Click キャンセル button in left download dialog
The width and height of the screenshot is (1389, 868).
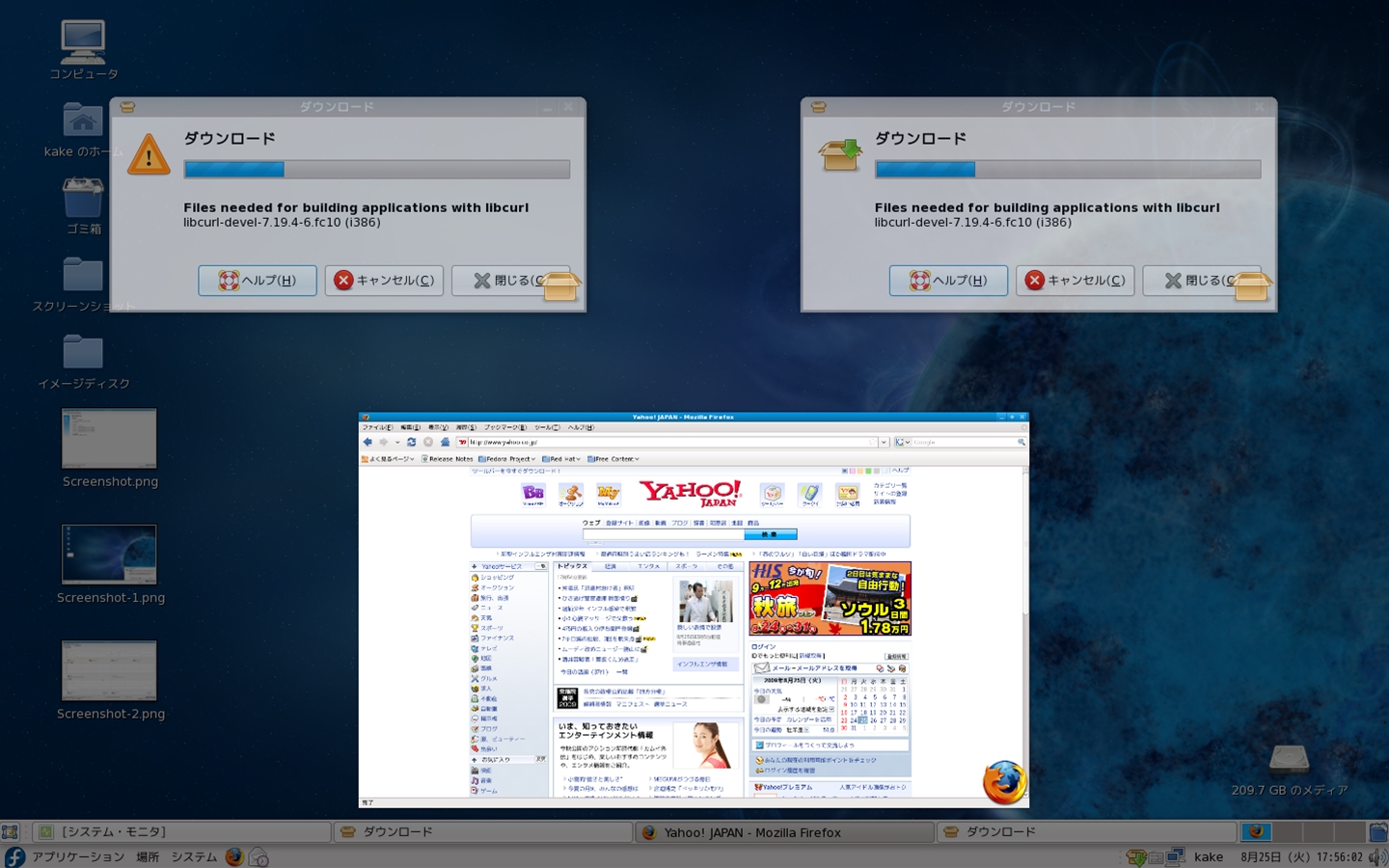pos(384,281)
